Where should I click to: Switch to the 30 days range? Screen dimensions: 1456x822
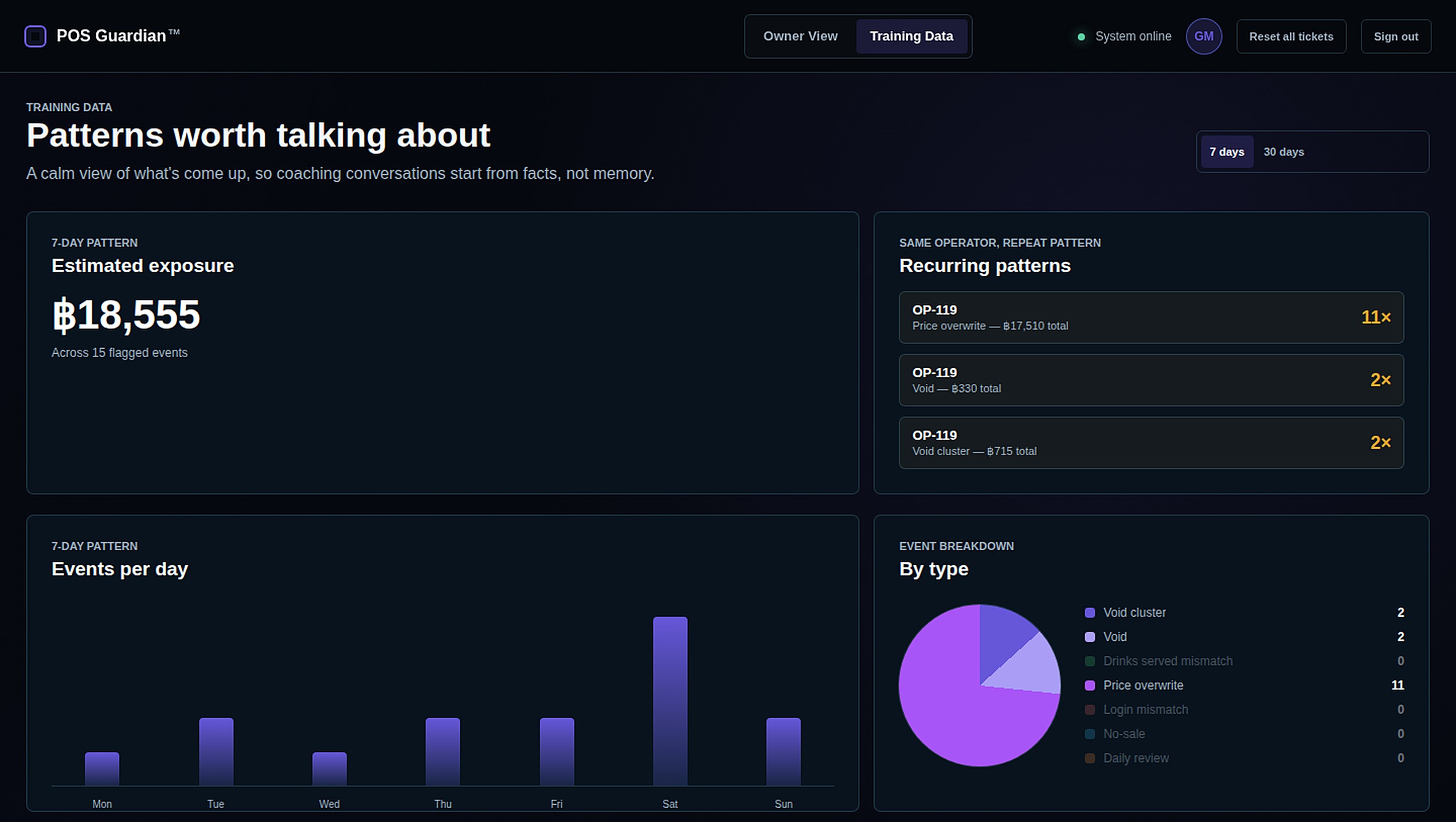pyautogui.click(x=1283, y=152)
